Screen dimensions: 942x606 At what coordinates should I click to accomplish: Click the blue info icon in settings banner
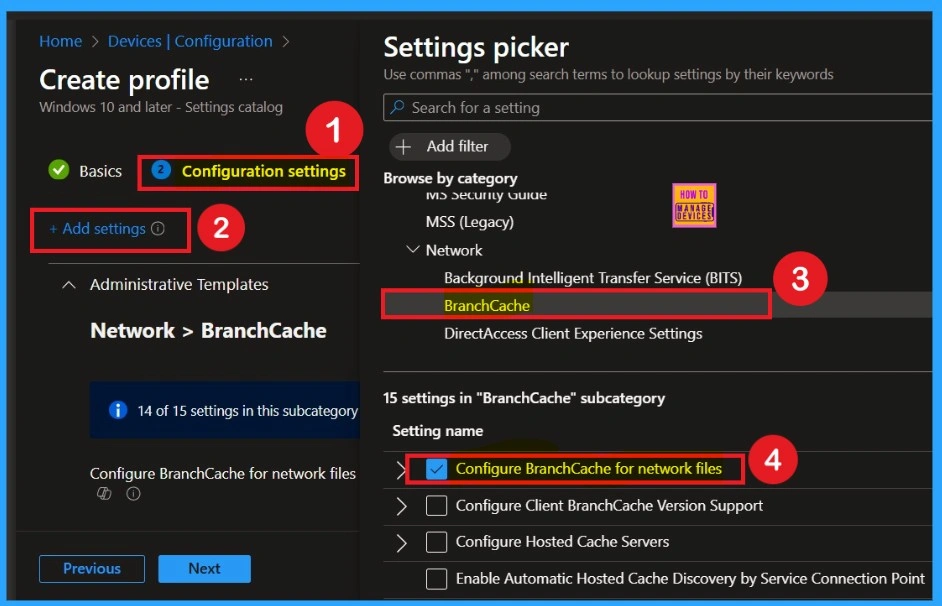click(118, 411)
